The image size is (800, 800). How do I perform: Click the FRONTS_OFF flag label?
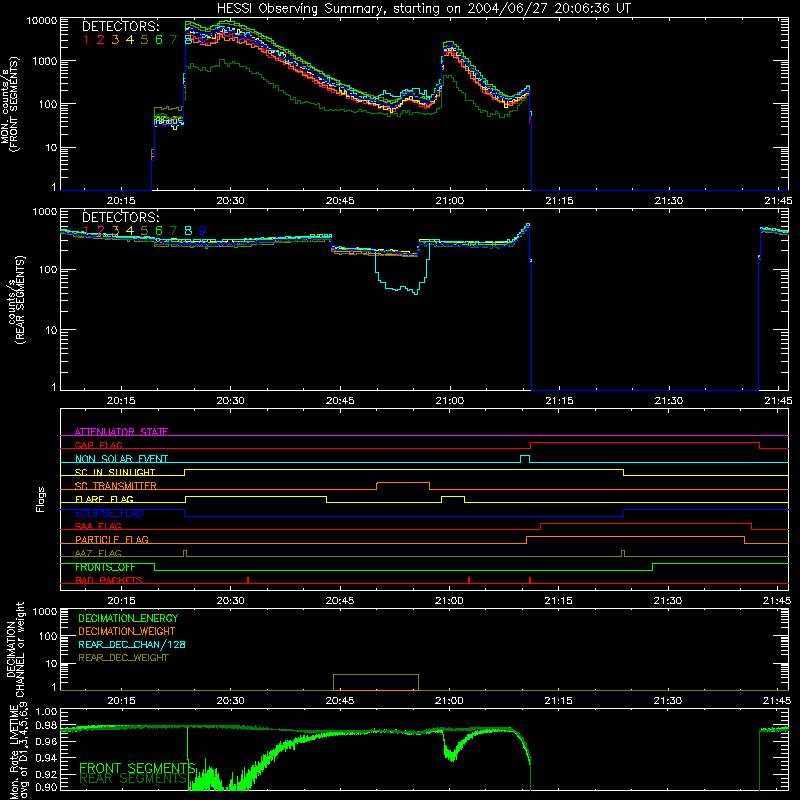point(105,567)
